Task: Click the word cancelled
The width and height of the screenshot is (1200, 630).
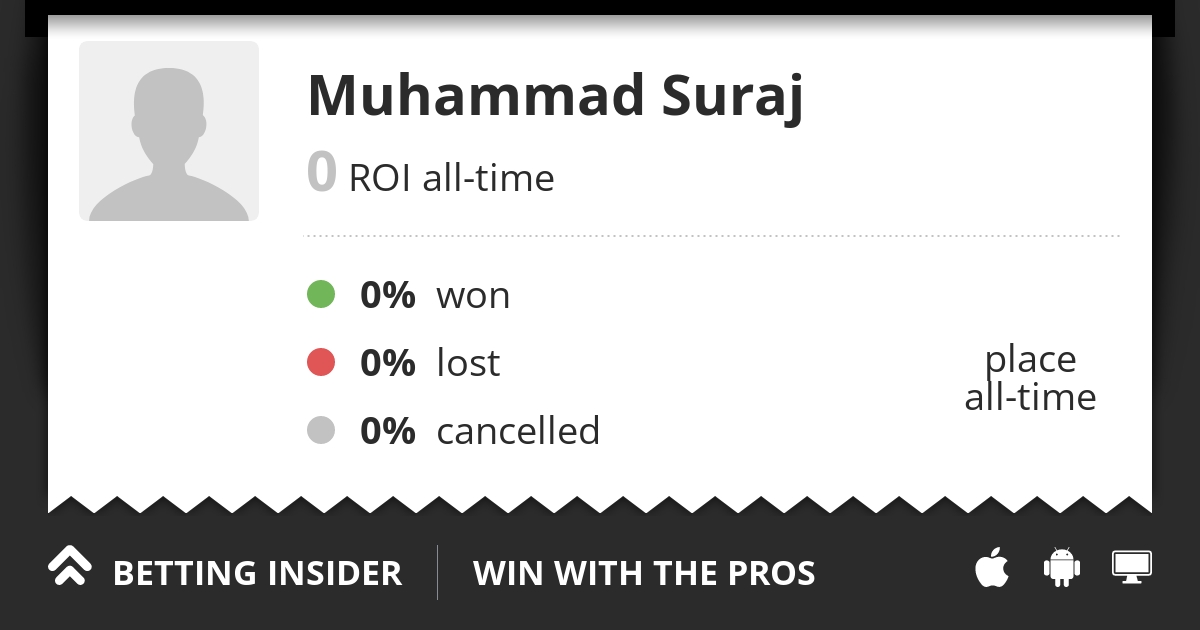Action: tap(518, 432)
